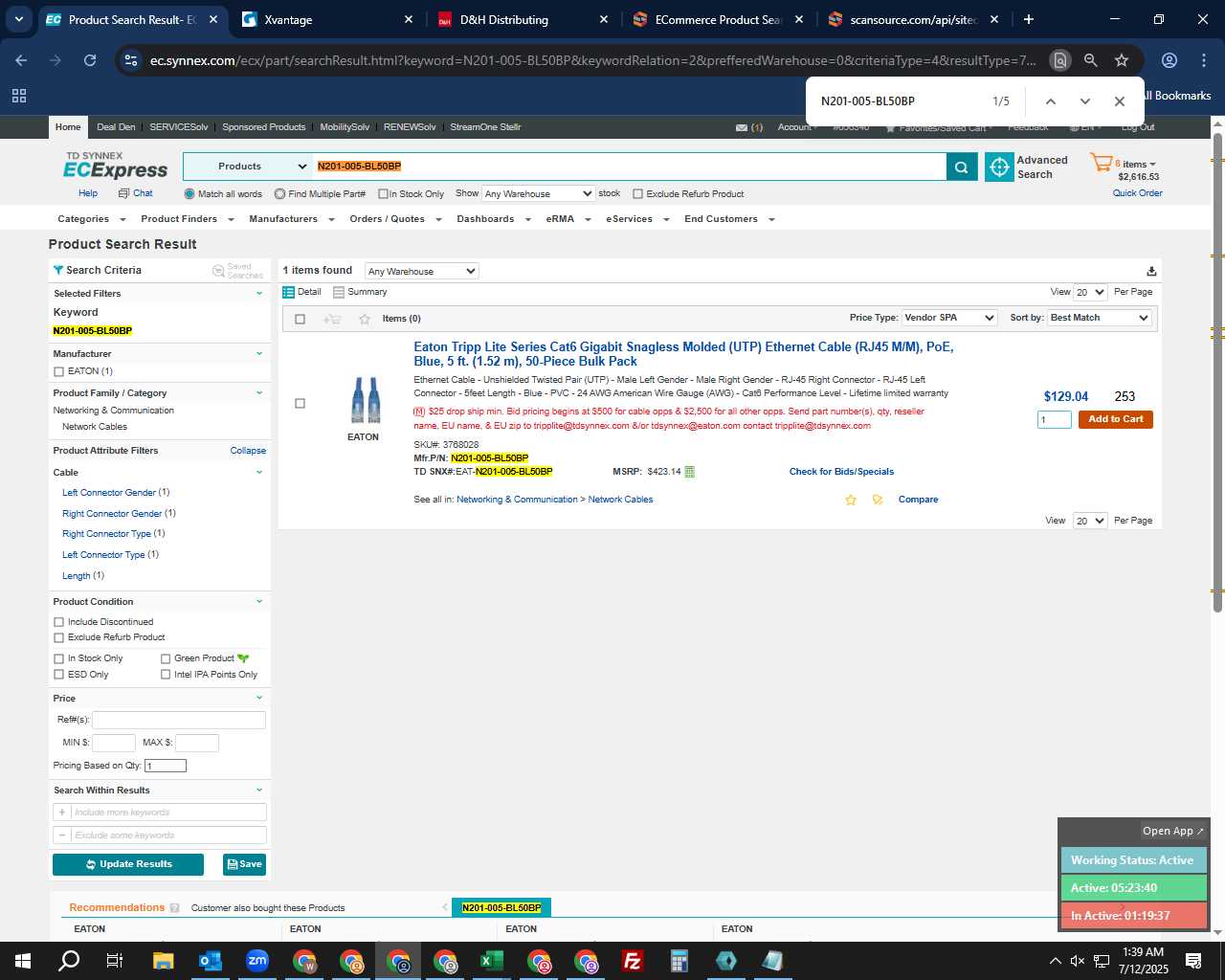
Task: Open Any Warehouse dropdown next to Show
Action: pyautogui.click(x=538, y=194)
